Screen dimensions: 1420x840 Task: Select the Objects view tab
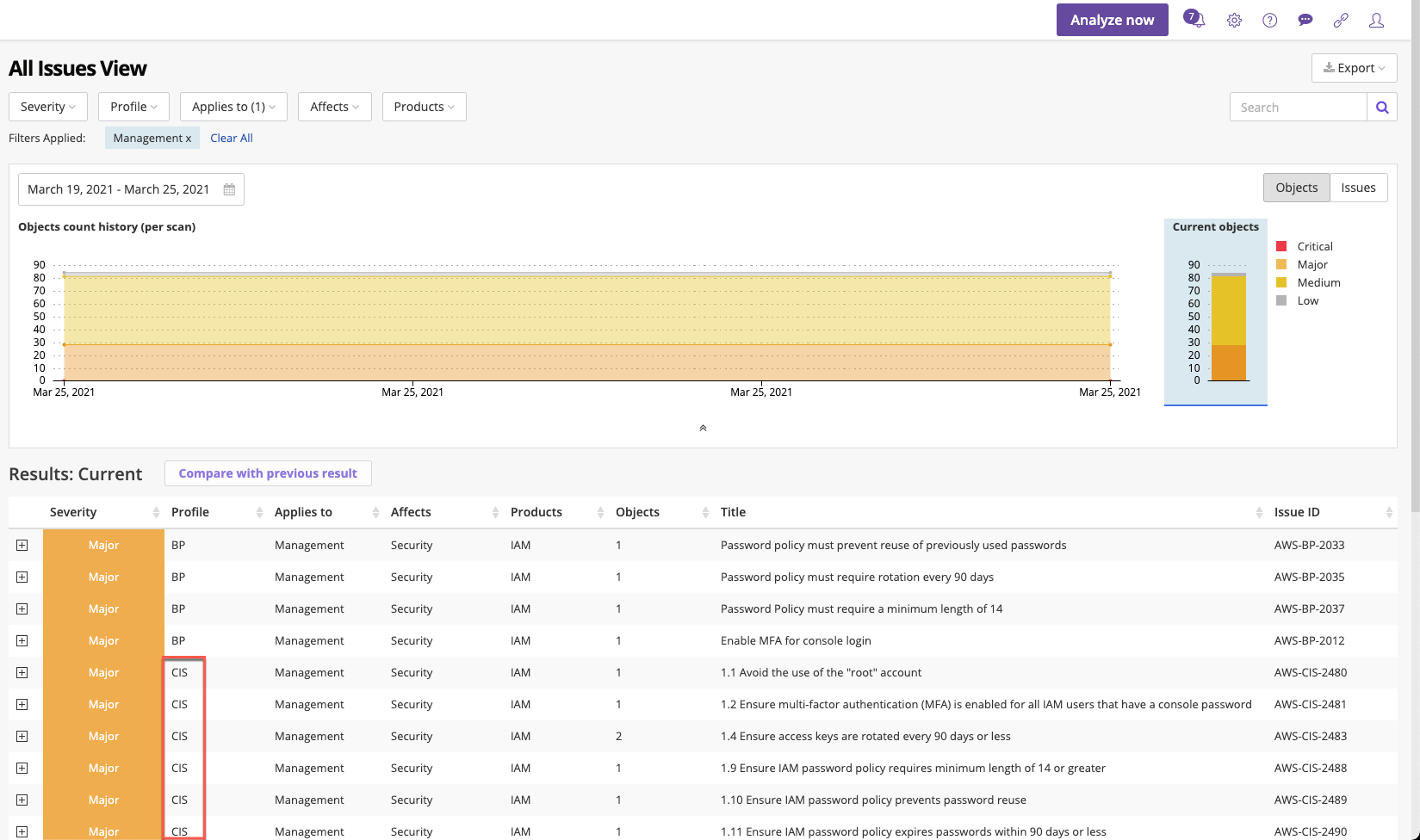(1296, 188)
